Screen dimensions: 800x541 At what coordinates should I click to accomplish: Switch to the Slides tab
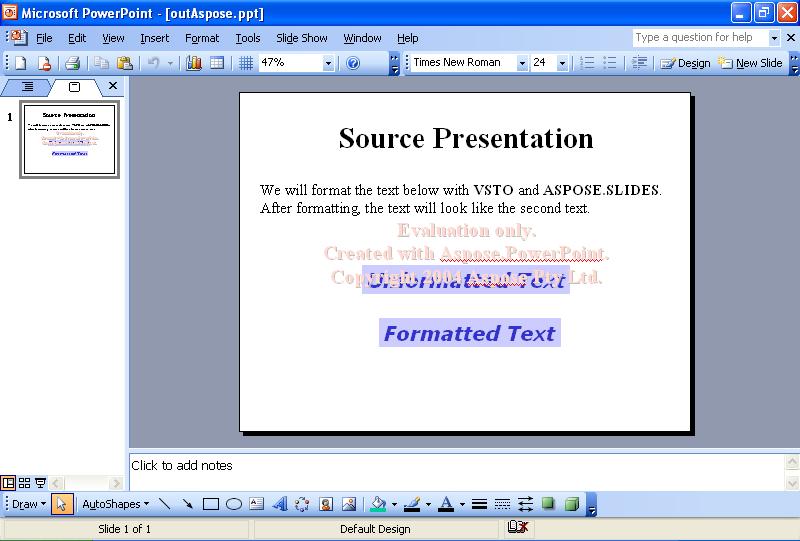click(74, 87)
